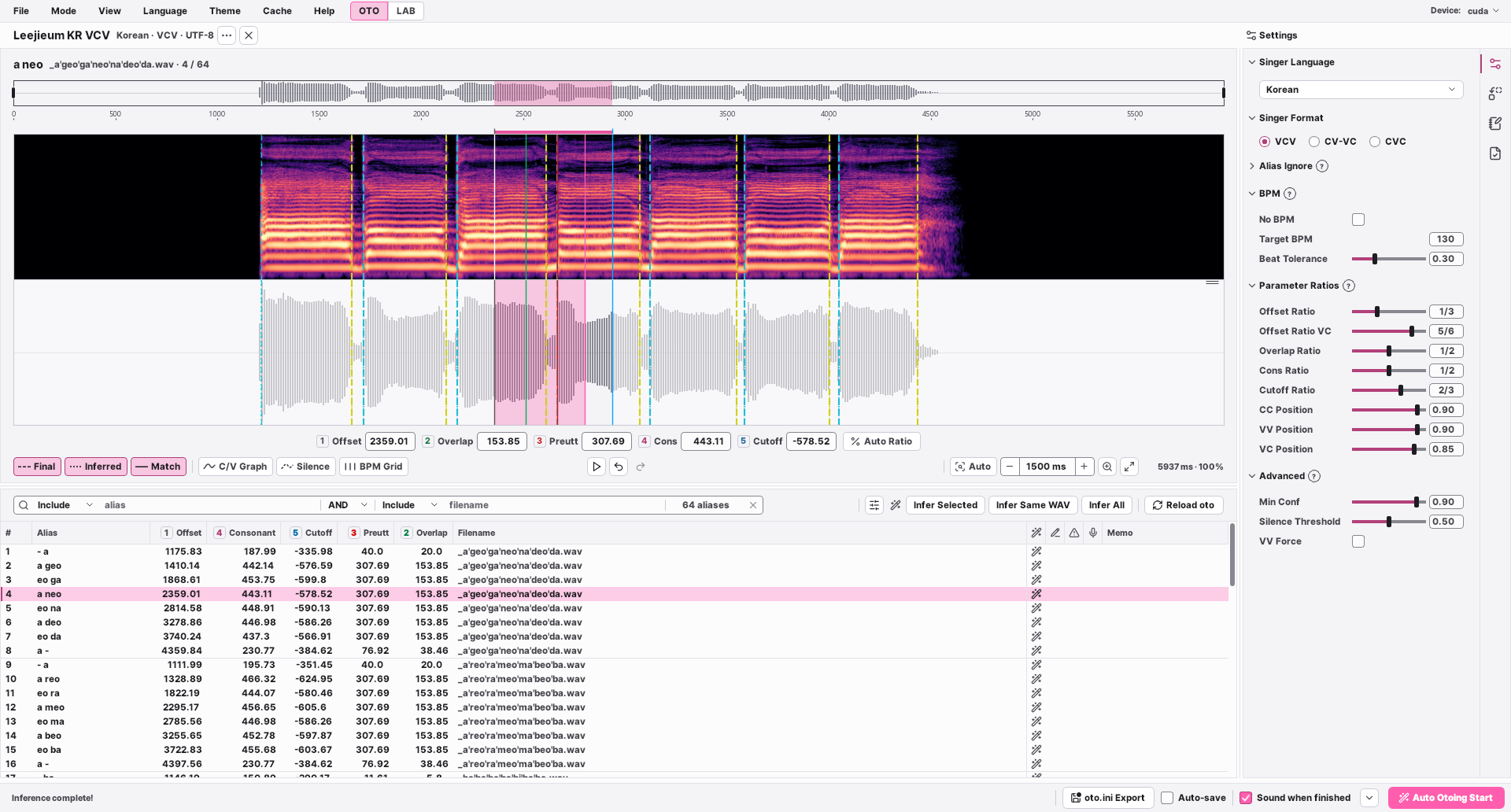Open the Cache menu
The image size is (1511, 812).
coord(277,11)
